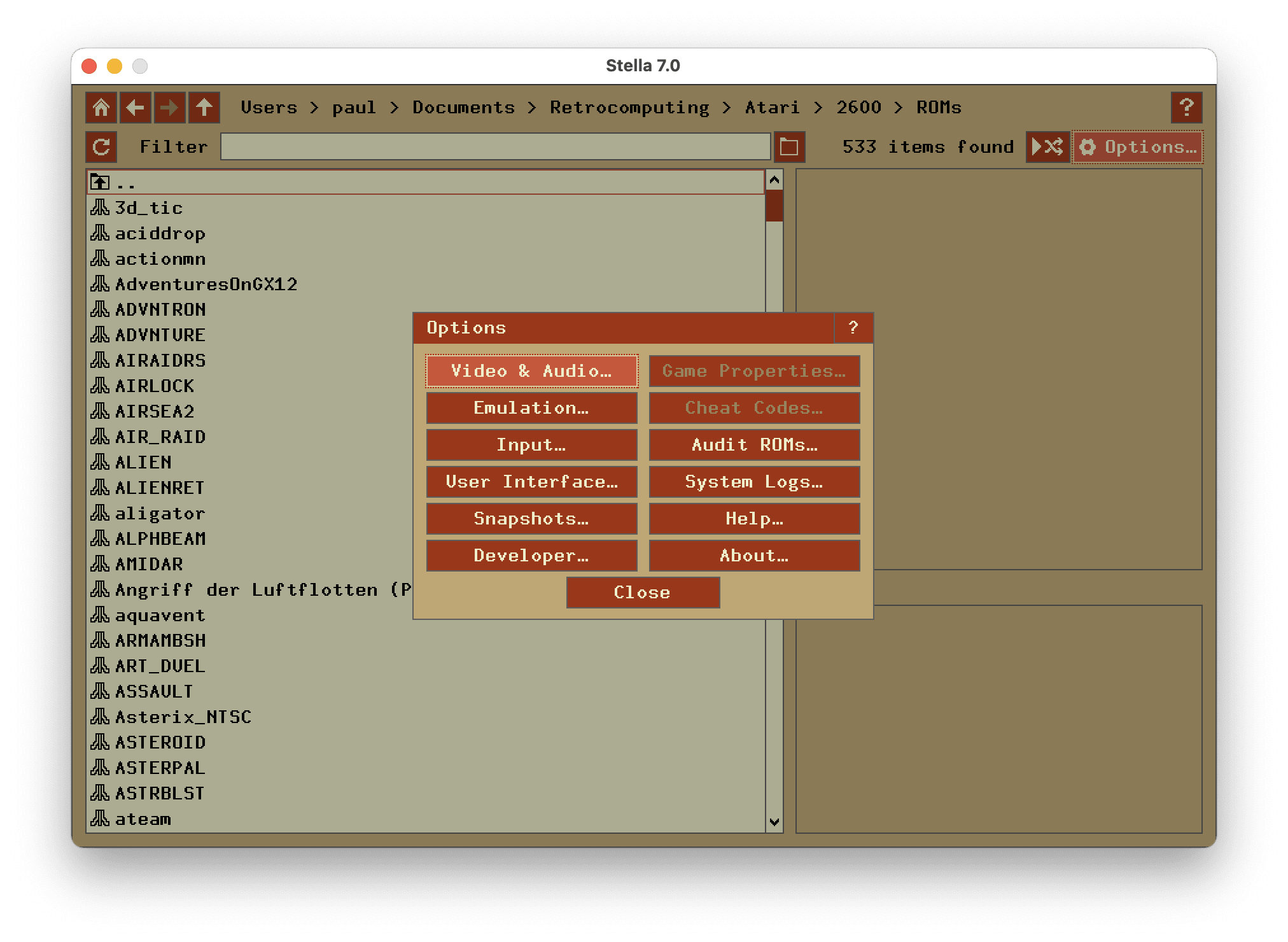Open the Emulation settings

point(531,408)
